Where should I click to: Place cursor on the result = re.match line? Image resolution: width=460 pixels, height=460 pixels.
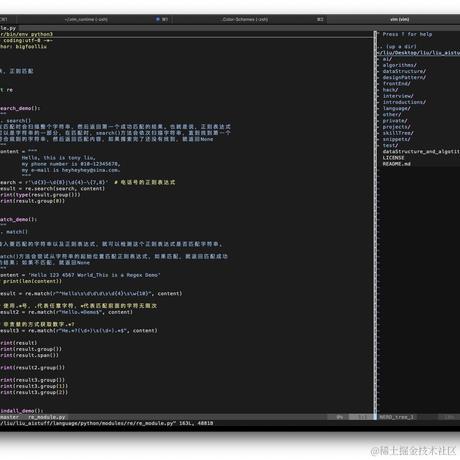pos(91,294)
